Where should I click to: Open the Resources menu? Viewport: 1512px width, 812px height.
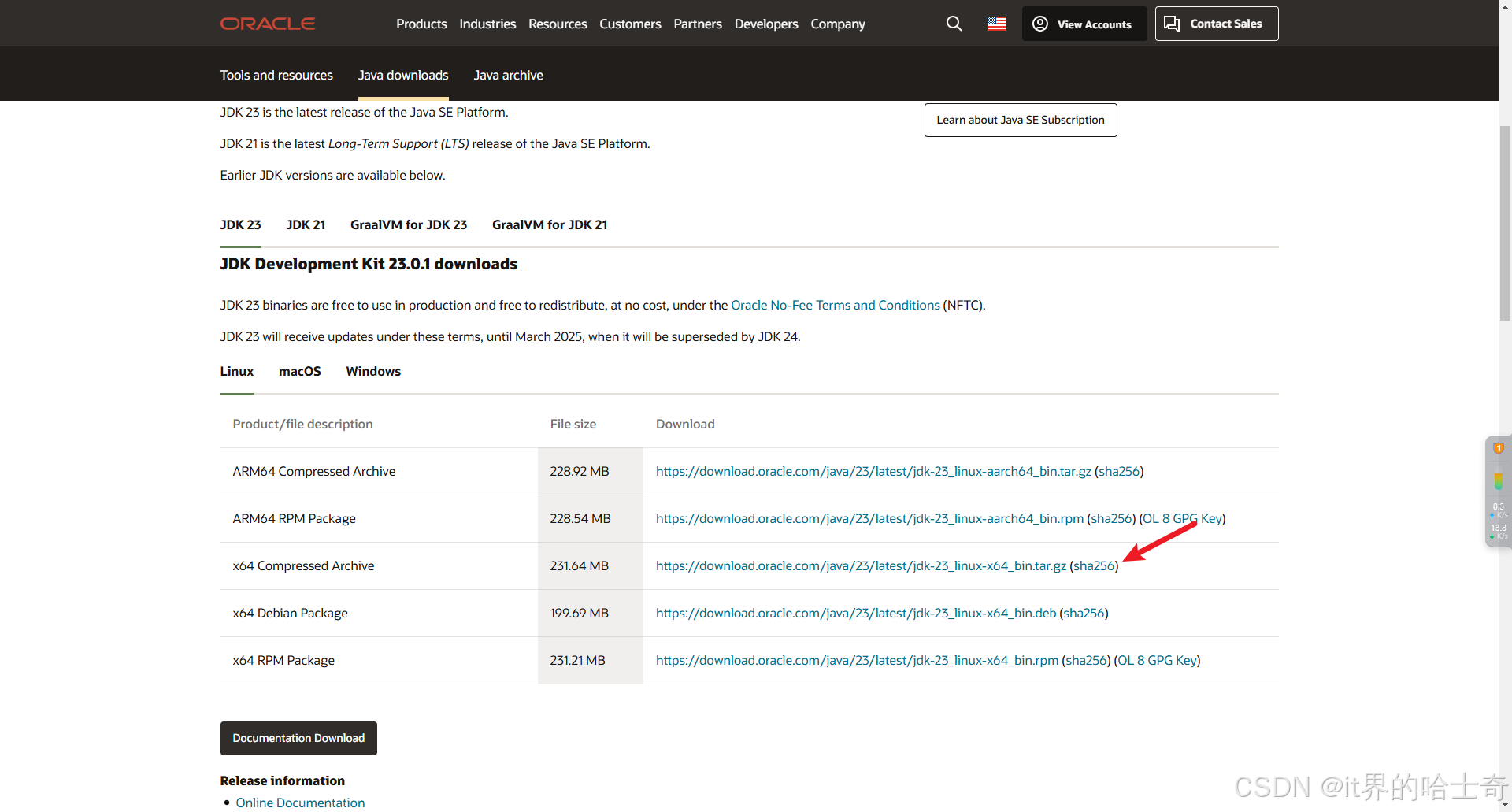click(558, 24)
